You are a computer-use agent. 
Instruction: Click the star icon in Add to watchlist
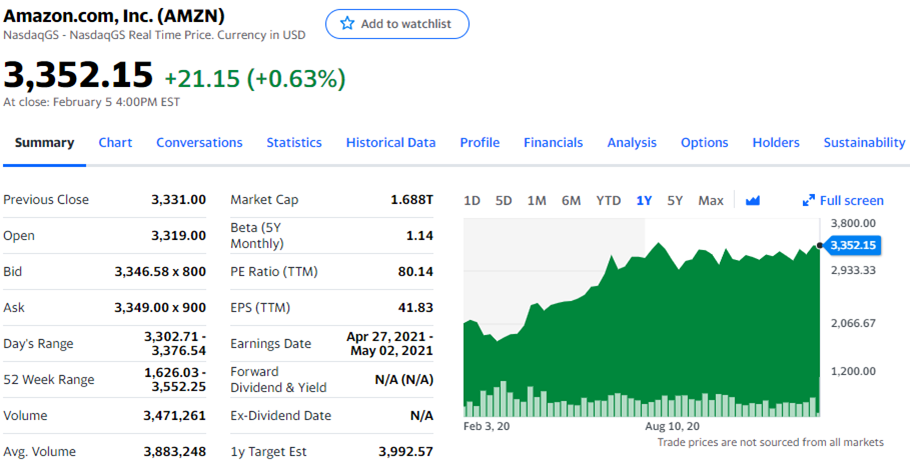point(347,23)
